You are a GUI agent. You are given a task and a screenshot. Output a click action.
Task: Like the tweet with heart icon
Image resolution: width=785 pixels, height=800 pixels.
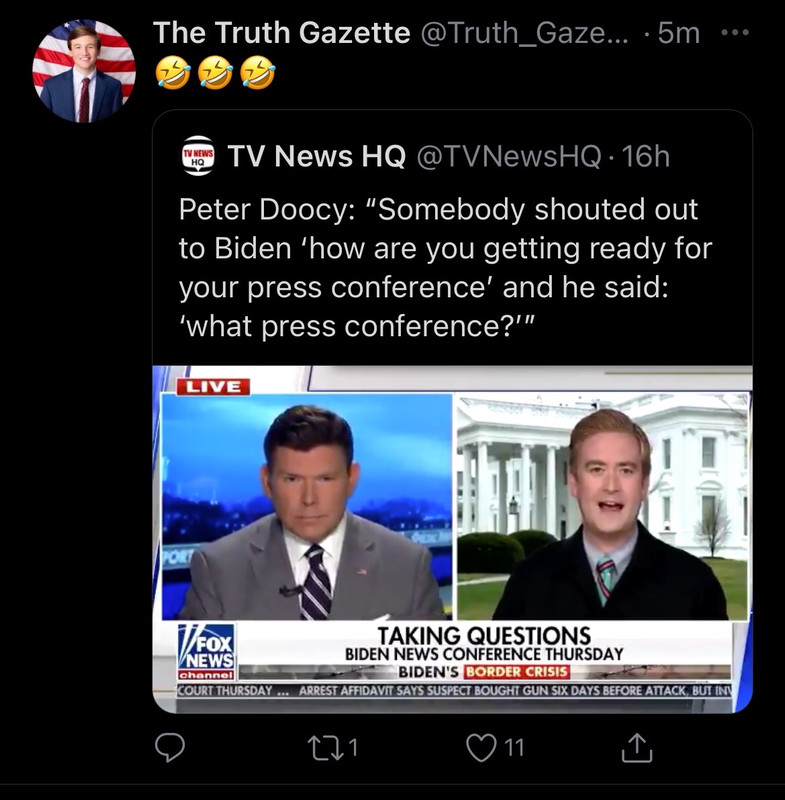point(481,748)
